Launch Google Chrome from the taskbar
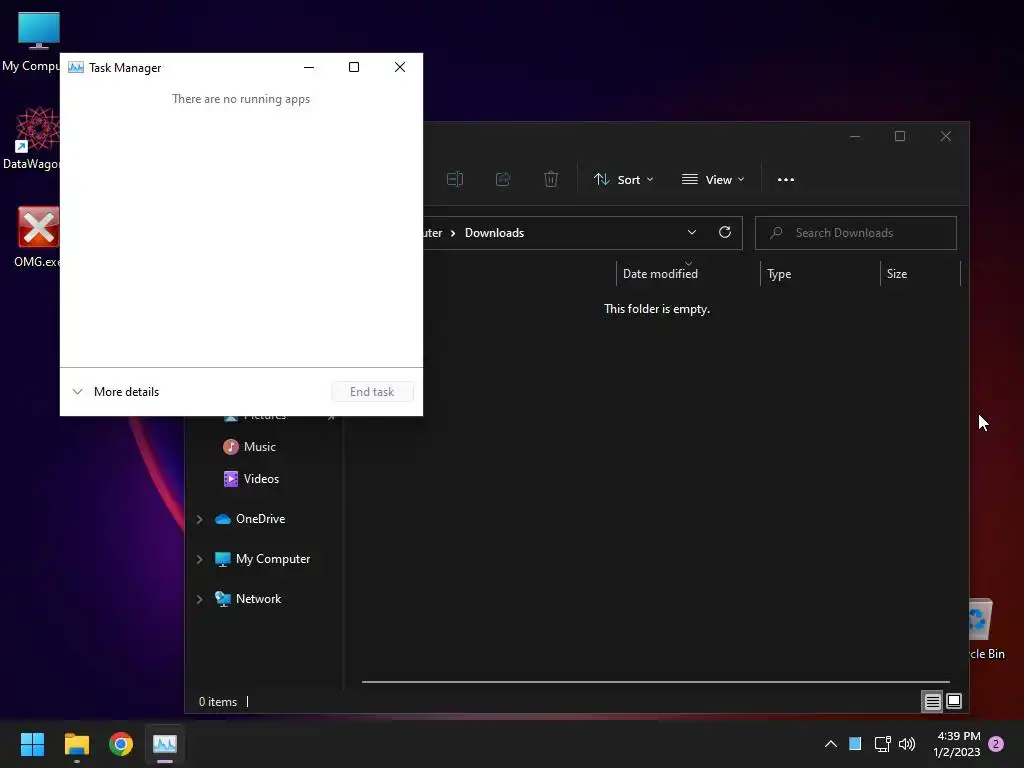This screenshot has width=1024, height=768. tap(121, 744)
